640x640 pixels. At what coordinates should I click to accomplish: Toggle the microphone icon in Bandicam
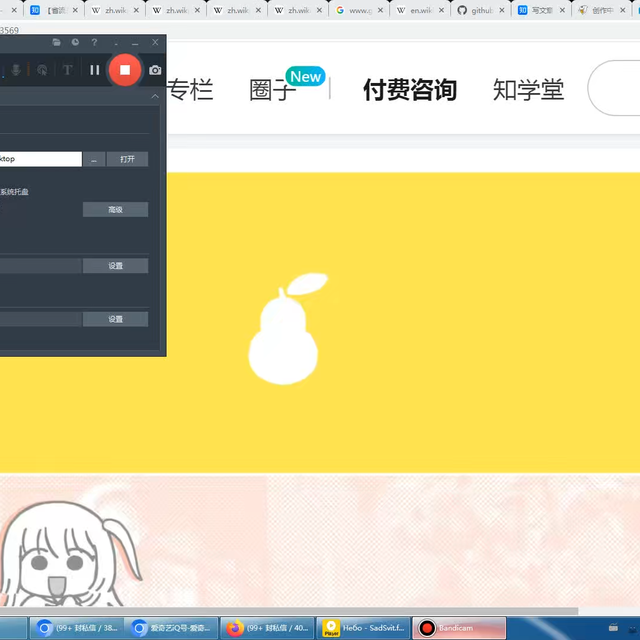17,70
